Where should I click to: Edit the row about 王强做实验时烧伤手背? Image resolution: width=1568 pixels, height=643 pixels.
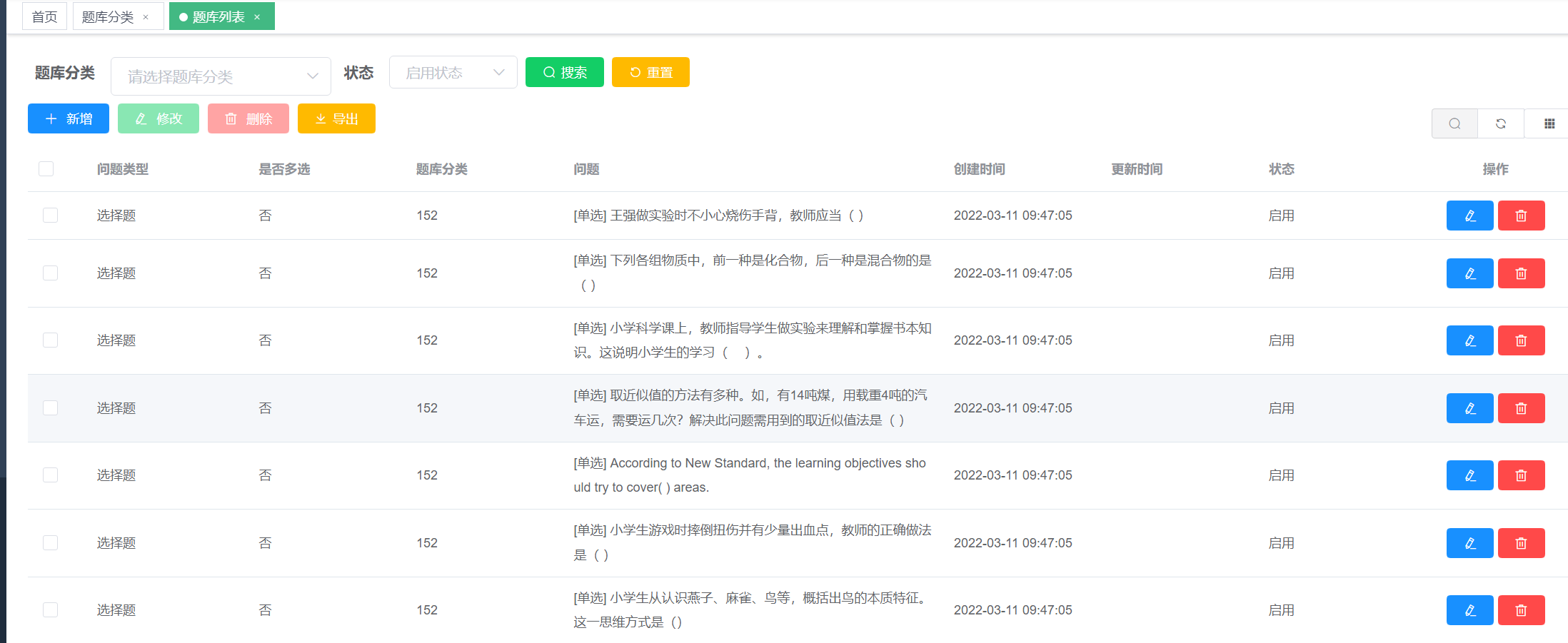pyautogui.click(x=1469, y=216)
